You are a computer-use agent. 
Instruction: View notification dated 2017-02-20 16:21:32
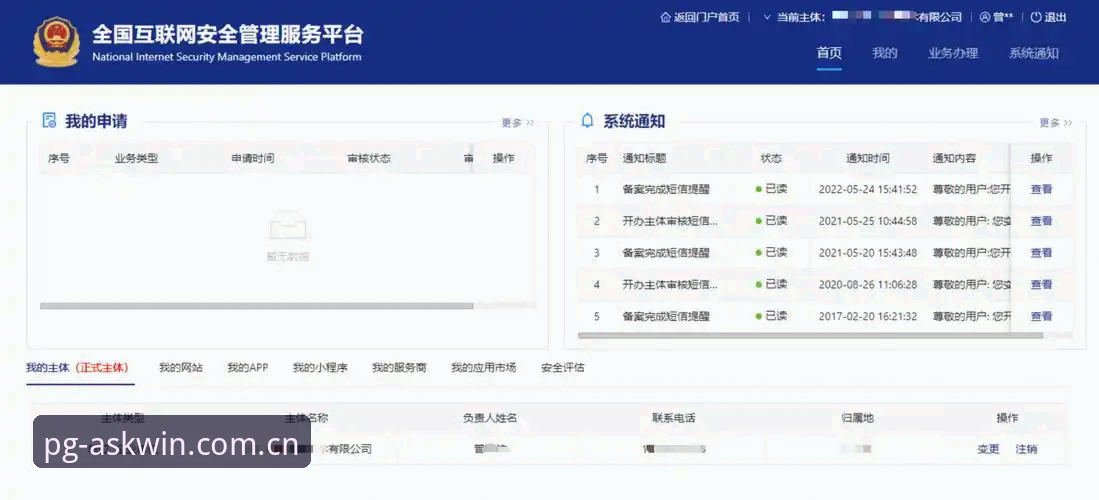point(1041,316)
